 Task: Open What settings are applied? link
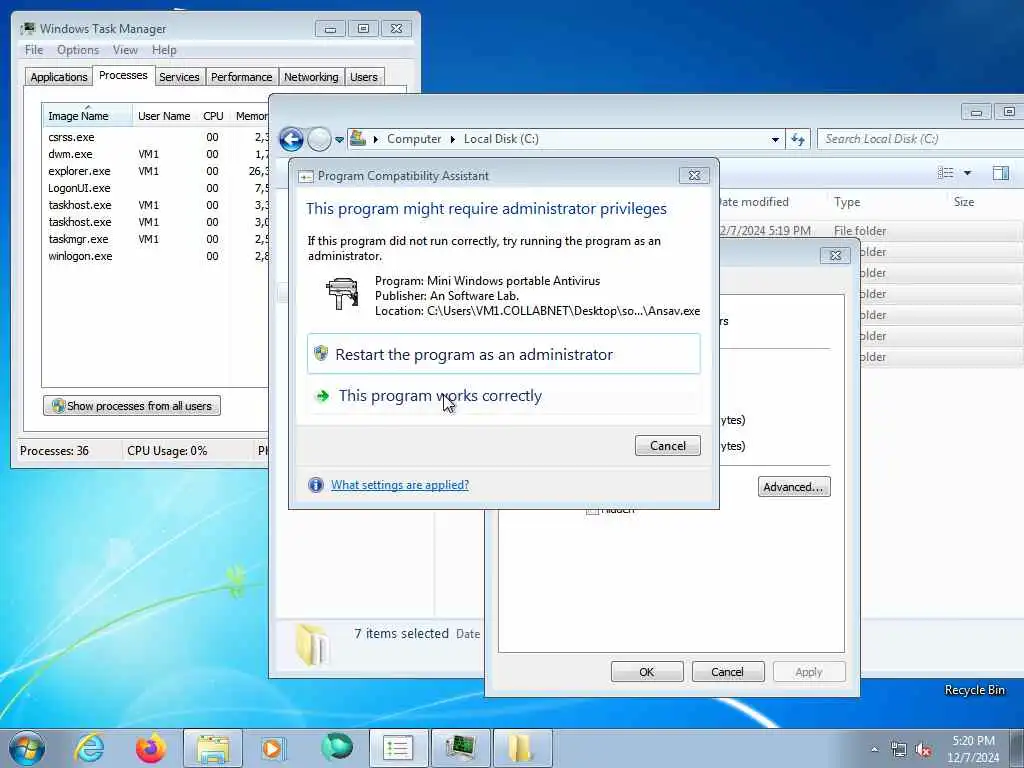click(400, 485)
